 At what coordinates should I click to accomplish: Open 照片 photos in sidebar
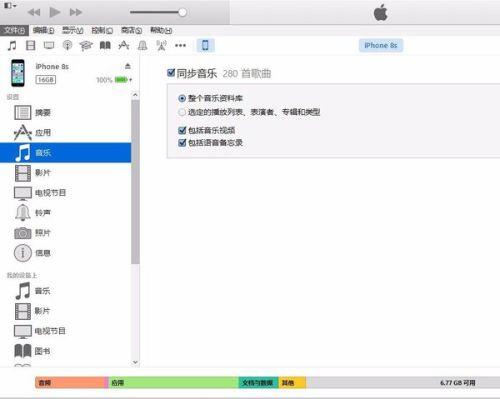click(x=66, y=233)
